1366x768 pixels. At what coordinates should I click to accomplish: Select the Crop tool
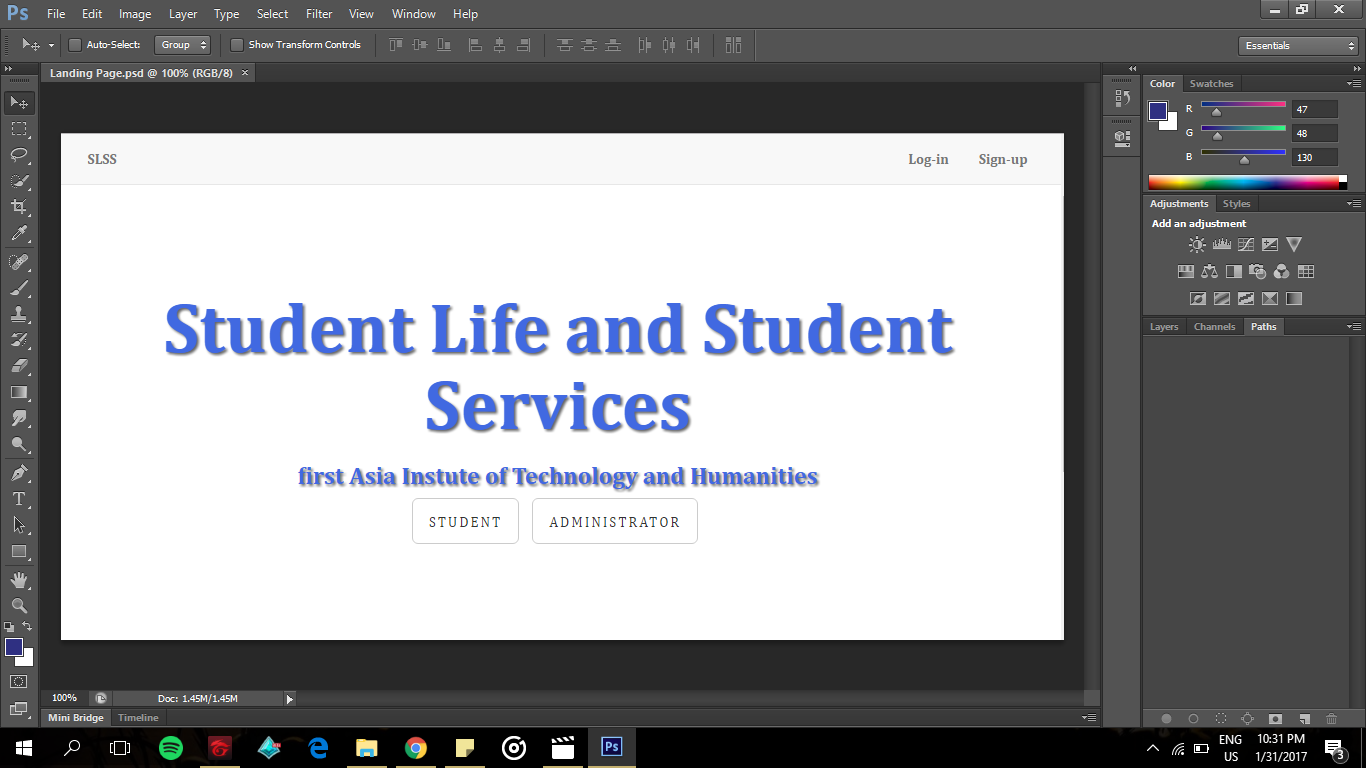[x=19, y=207]
